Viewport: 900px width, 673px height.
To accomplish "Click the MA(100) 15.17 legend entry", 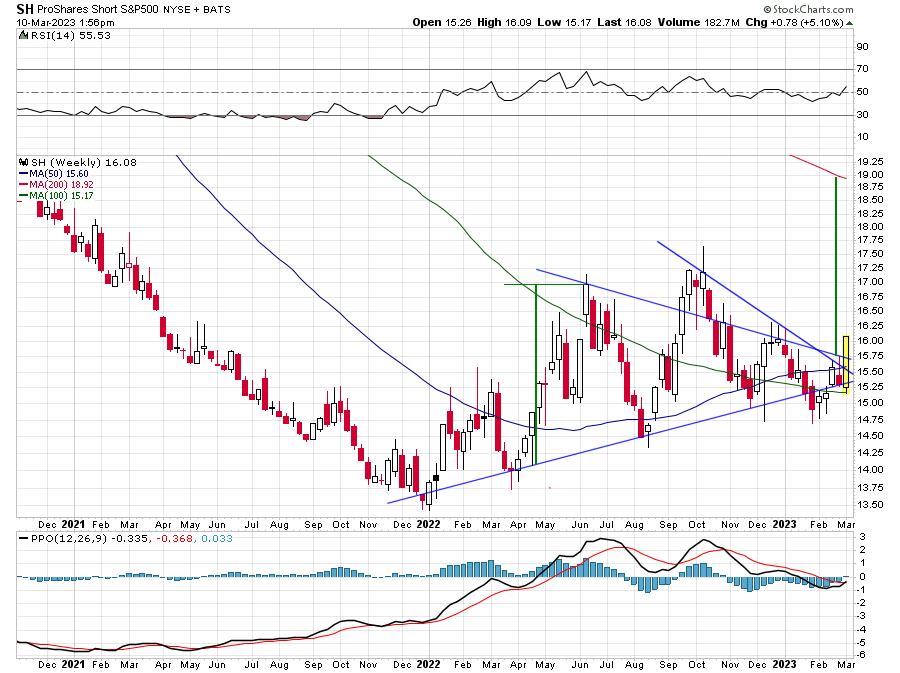I will click(x=56, y=195).
